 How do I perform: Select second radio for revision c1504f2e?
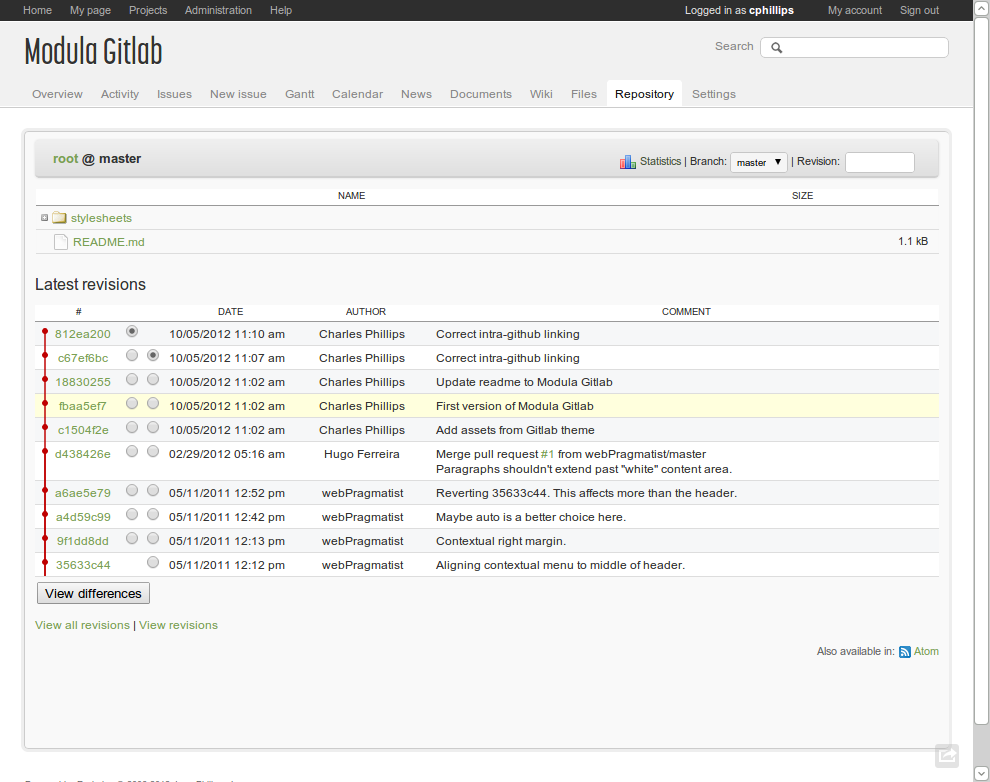(153, 427)
